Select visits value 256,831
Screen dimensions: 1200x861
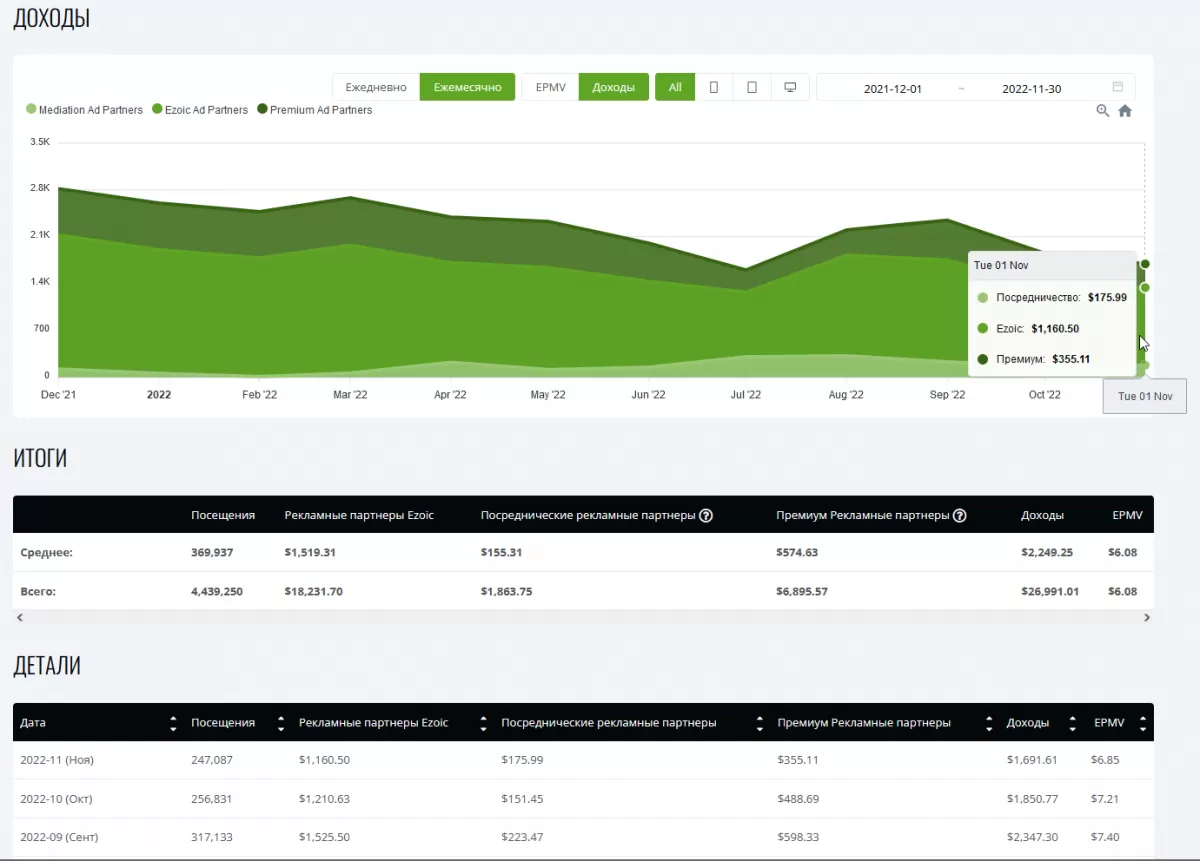[x=212, y=799]
